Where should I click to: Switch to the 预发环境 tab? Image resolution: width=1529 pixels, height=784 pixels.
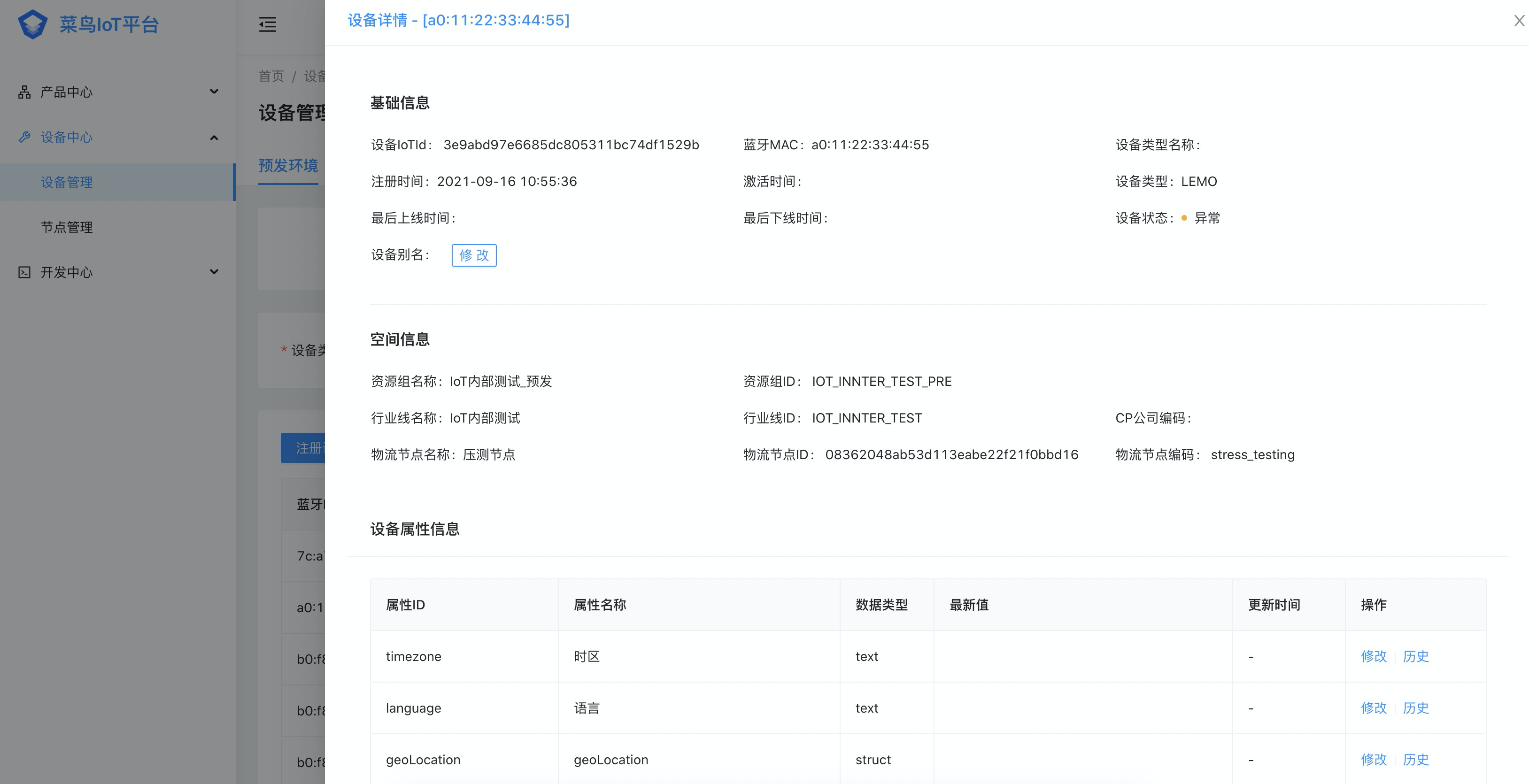pyautogui.click(x=288, y=166)
